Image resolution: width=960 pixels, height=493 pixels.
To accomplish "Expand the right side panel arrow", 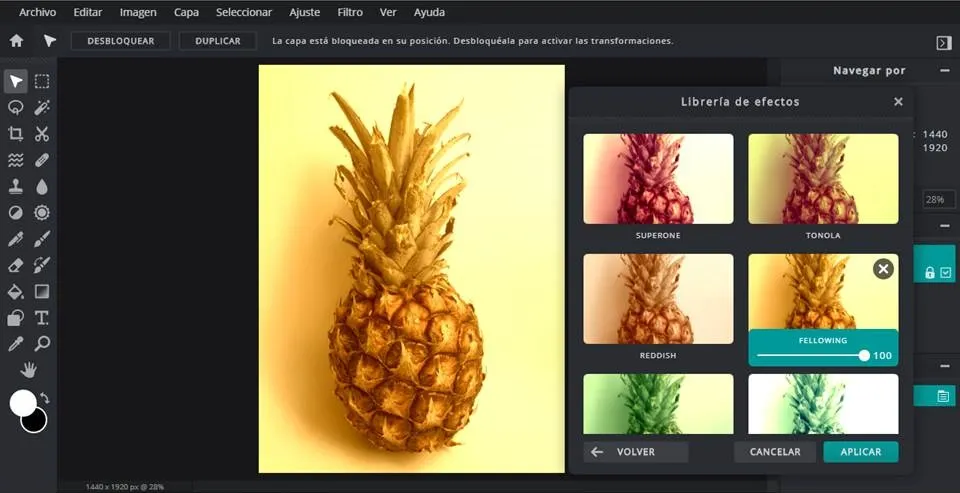I will pyautogui.click(x=943, y=42).
